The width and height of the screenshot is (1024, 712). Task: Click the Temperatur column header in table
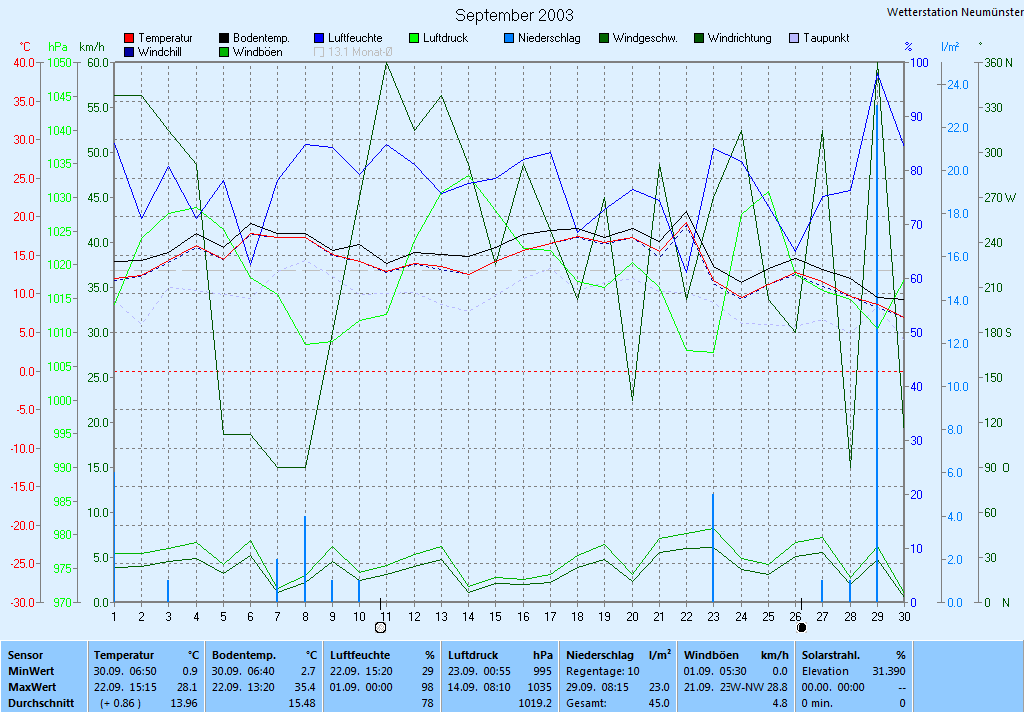pos(124,655)
